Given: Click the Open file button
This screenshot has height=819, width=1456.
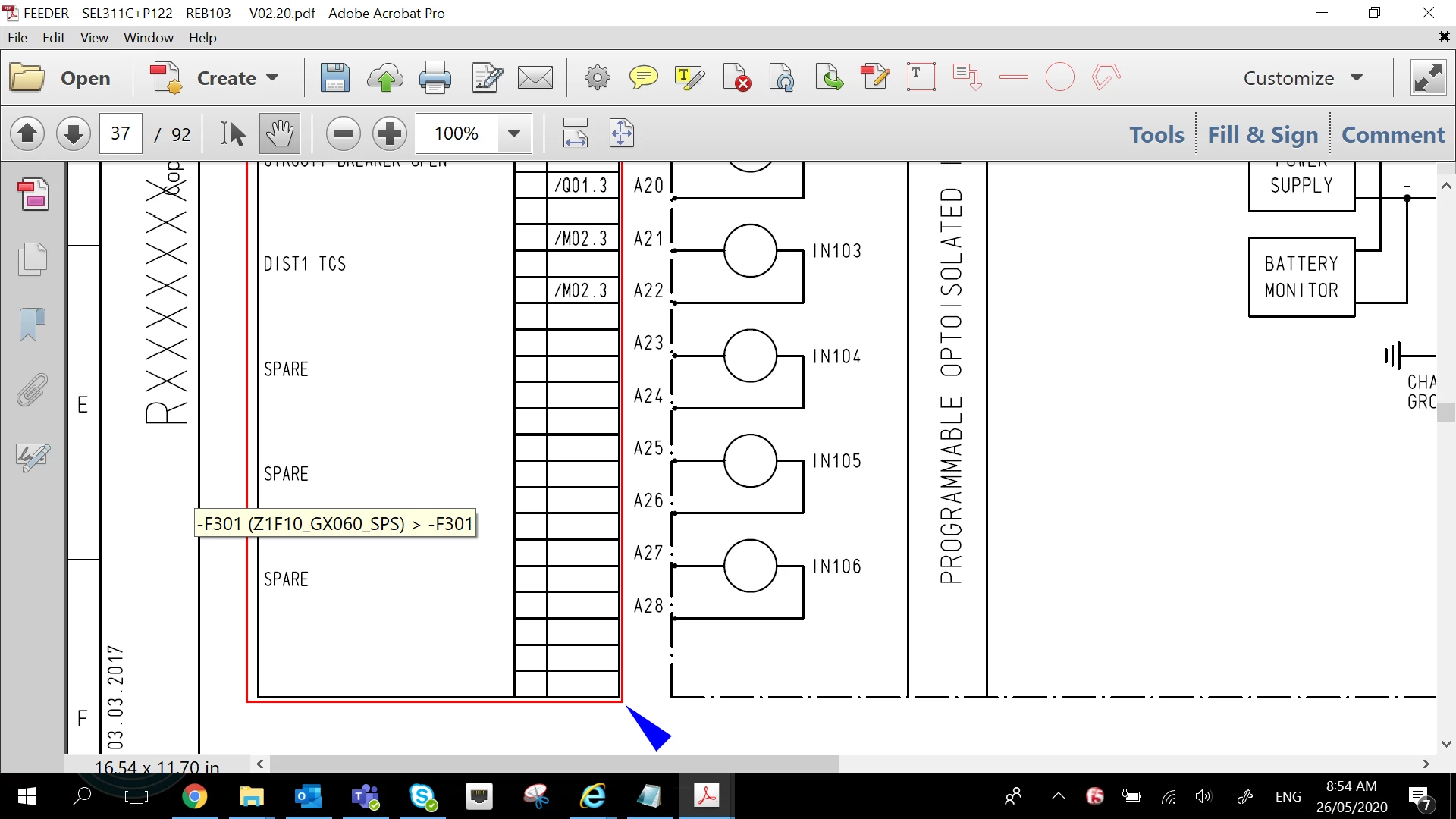Looking at the screenshot, I should click(61, 78).
